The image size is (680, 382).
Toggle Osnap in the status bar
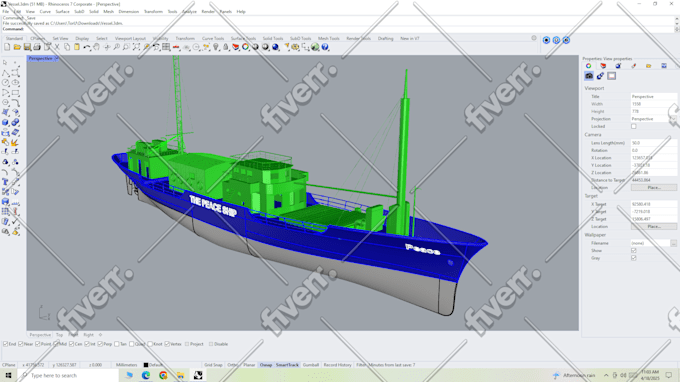(x=266, y=365)
